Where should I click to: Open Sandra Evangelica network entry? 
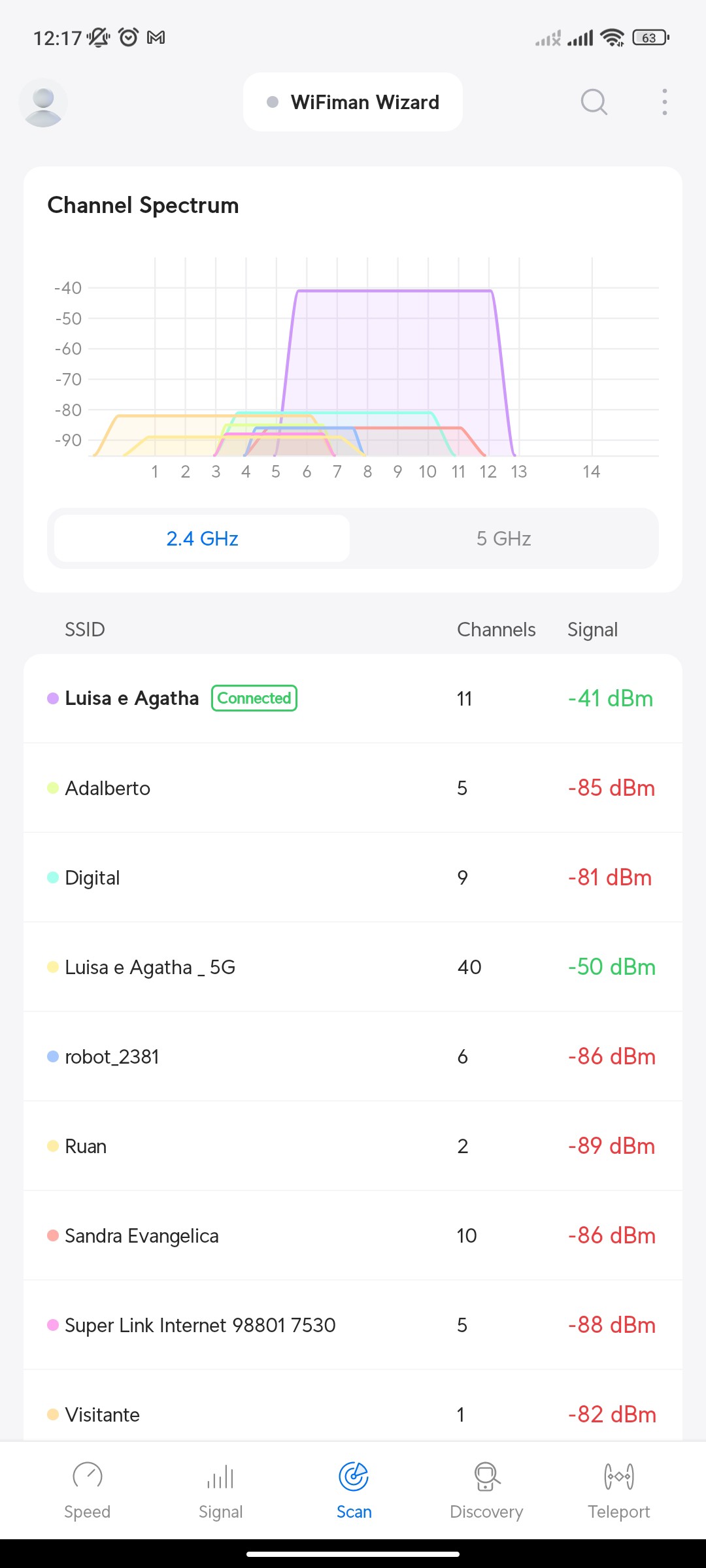[353, 1235]
